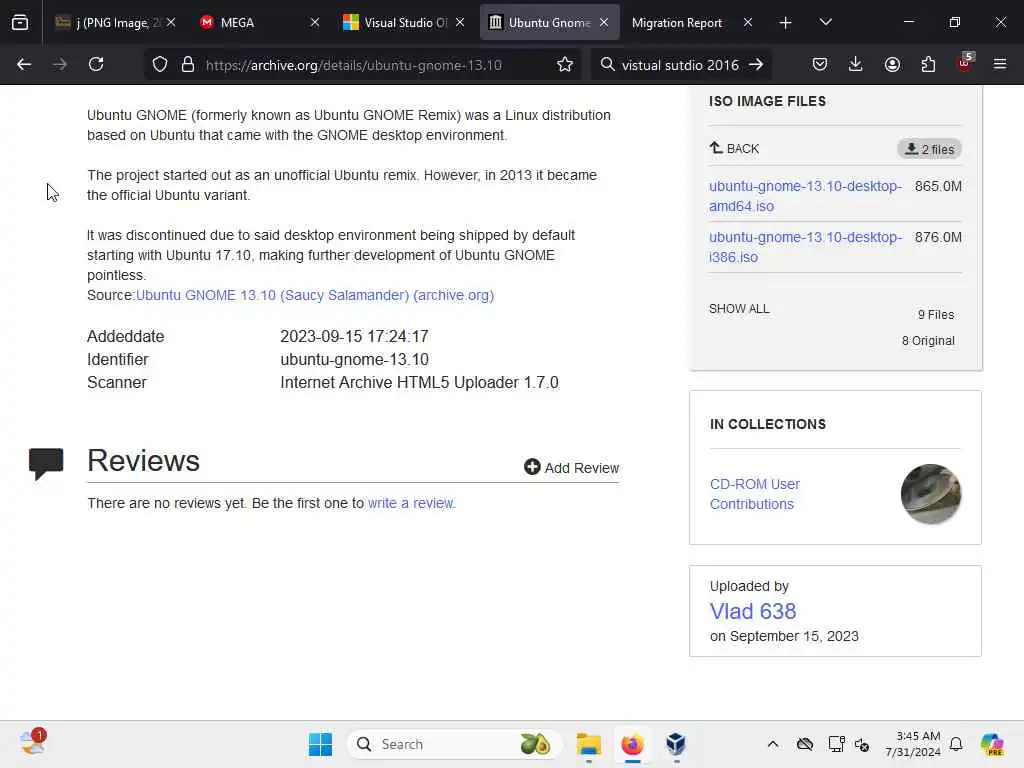Open weather widget on taskbar

pyautogui.click(x=33, y=743)
